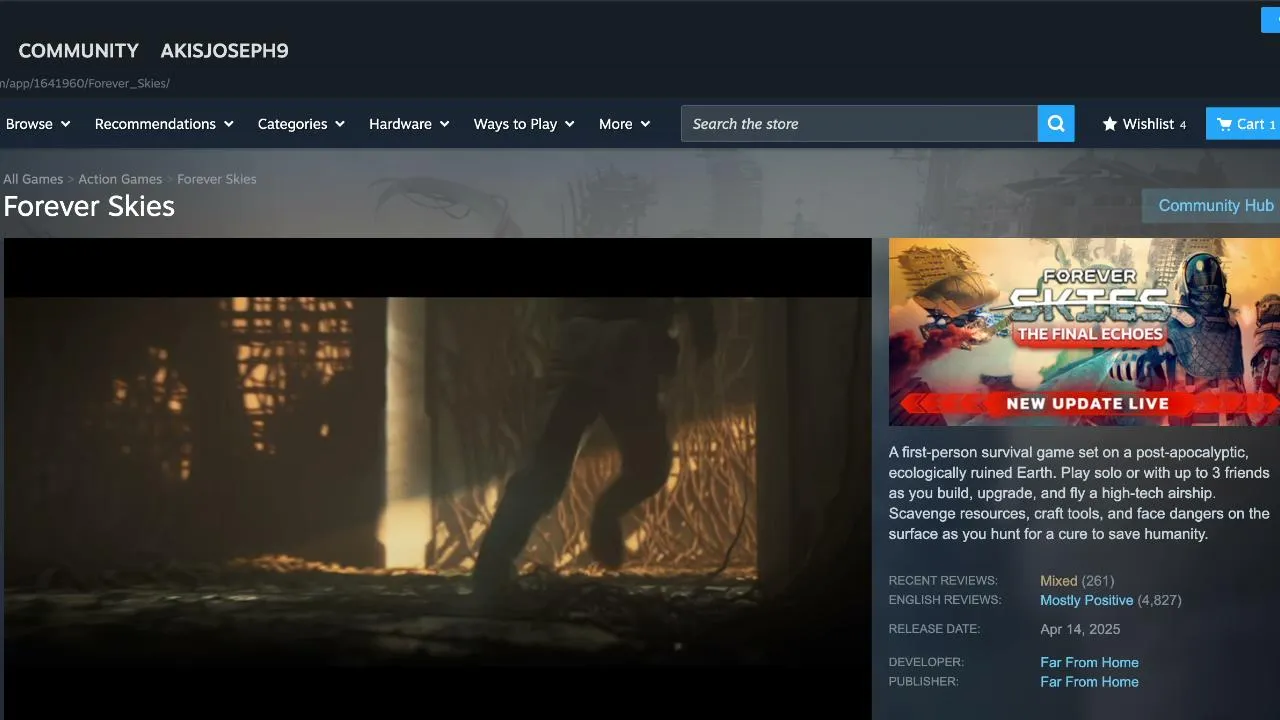
Task: Click the Wishlist star icon
Action: (1110, 124)
